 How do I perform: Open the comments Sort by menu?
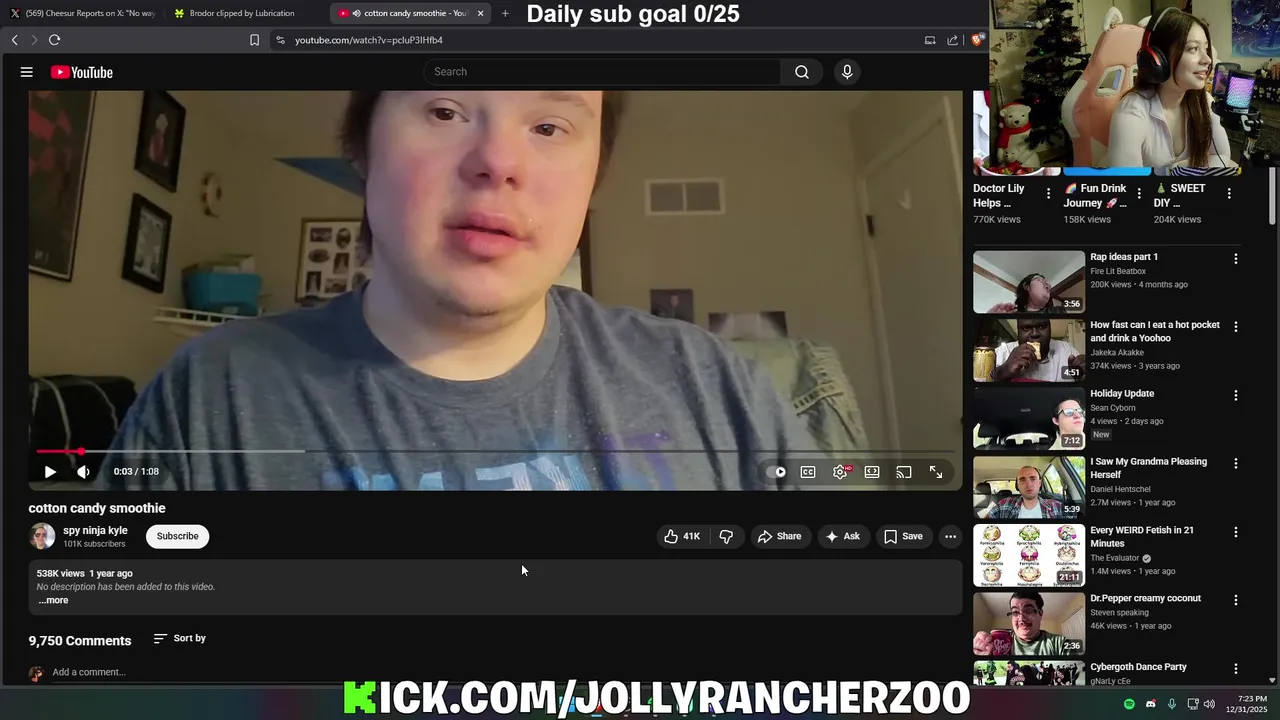179,639
